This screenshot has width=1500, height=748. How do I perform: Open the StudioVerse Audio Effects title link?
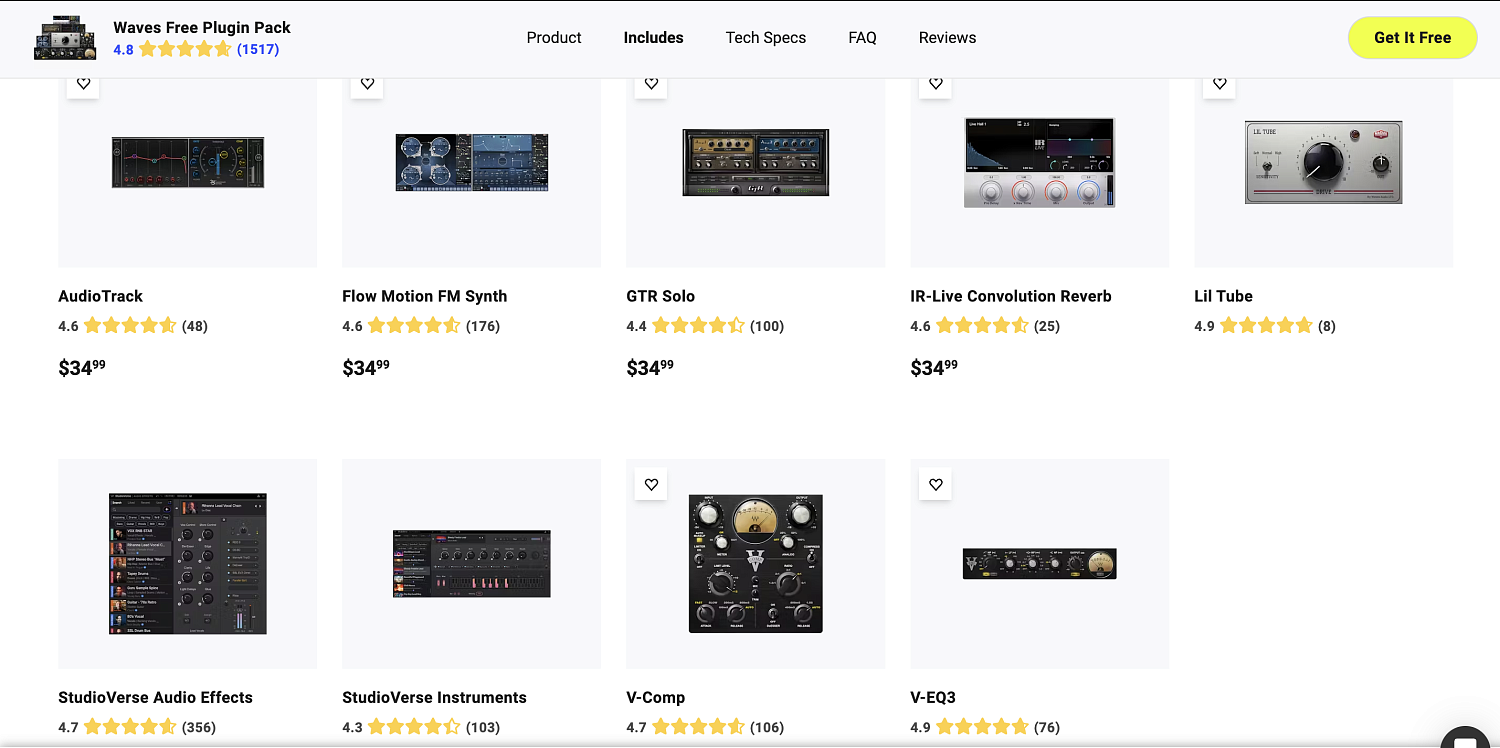tap(155, 697)
